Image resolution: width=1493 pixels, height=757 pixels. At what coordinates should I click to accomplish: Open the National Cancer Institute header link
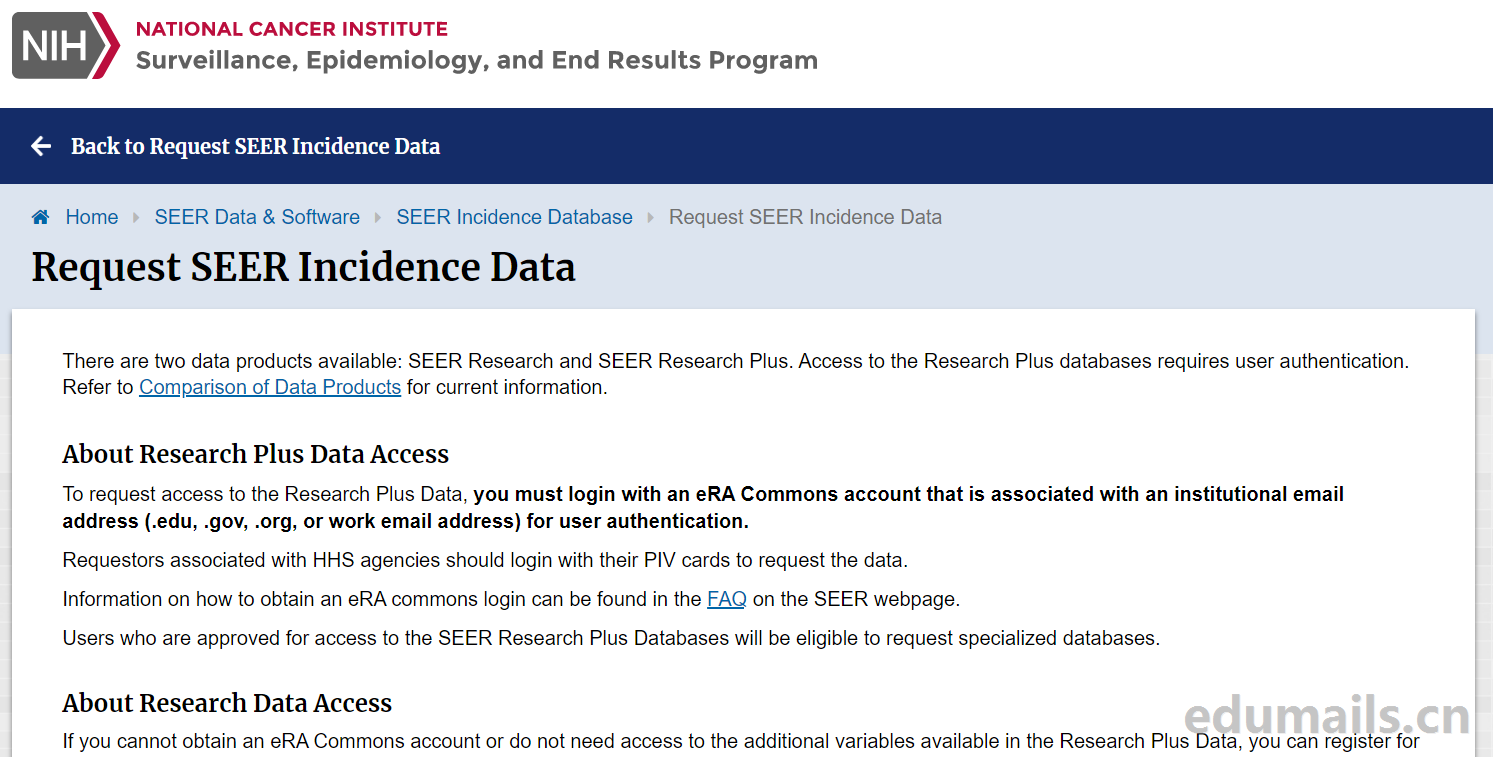pyautogui.click(x=291, y=29)
